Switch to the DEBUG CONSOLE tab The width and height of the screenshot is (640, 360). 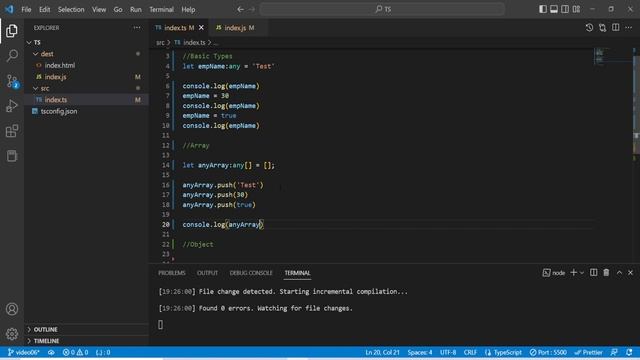tap(251, 273)
